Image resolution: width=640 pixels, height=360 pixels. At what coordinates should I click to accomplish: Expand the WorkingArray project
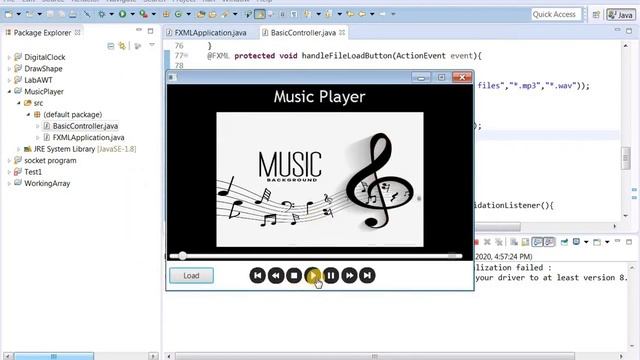coord(9,184)
